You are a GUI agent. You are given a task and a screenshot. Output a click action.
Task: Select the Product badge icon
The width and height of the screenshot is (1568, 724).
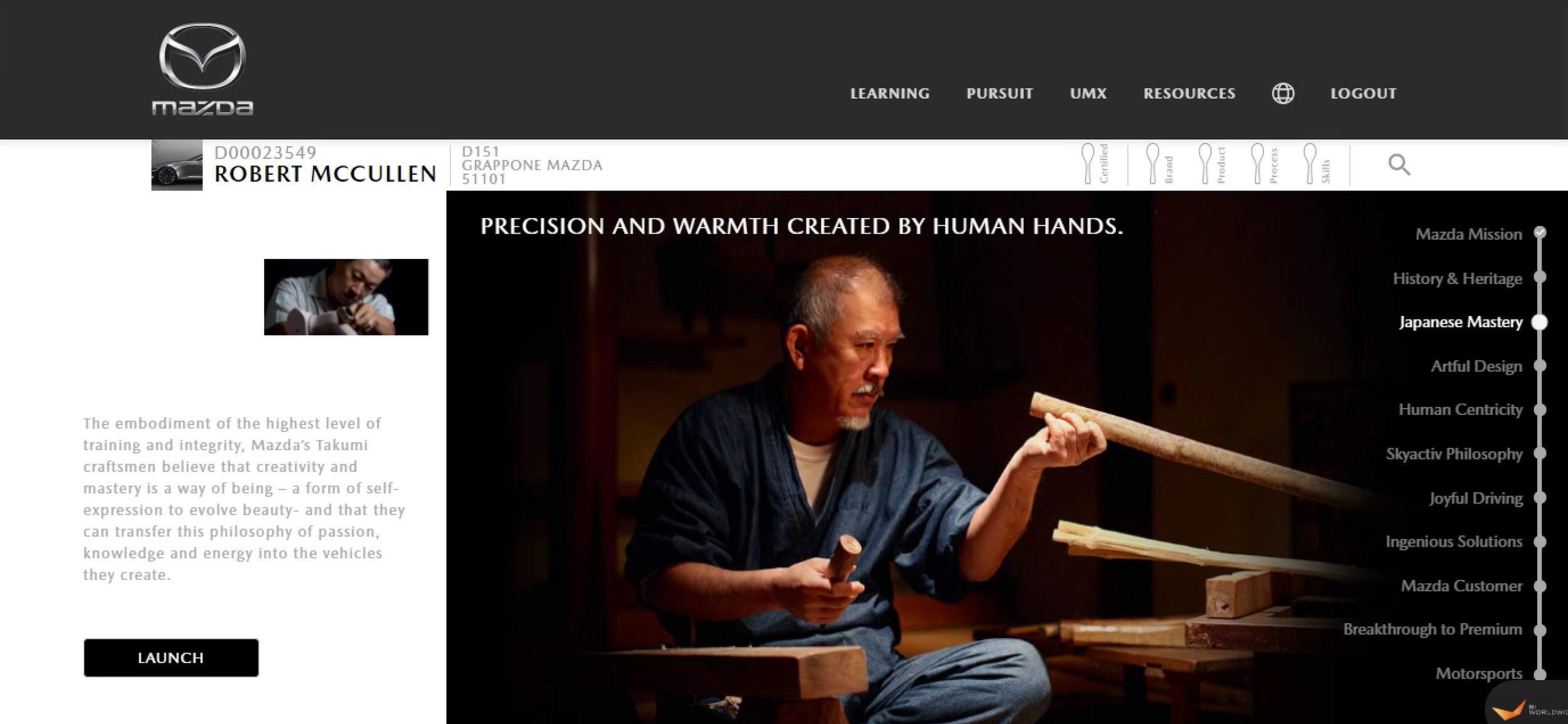[x=1211, y=164]
